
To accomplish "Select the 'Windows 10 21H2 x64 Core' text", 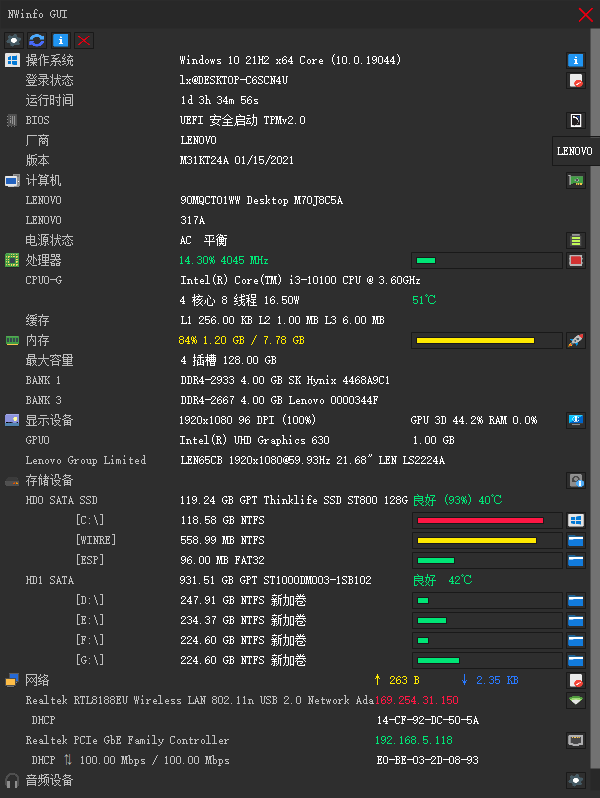I will [251, 60].
